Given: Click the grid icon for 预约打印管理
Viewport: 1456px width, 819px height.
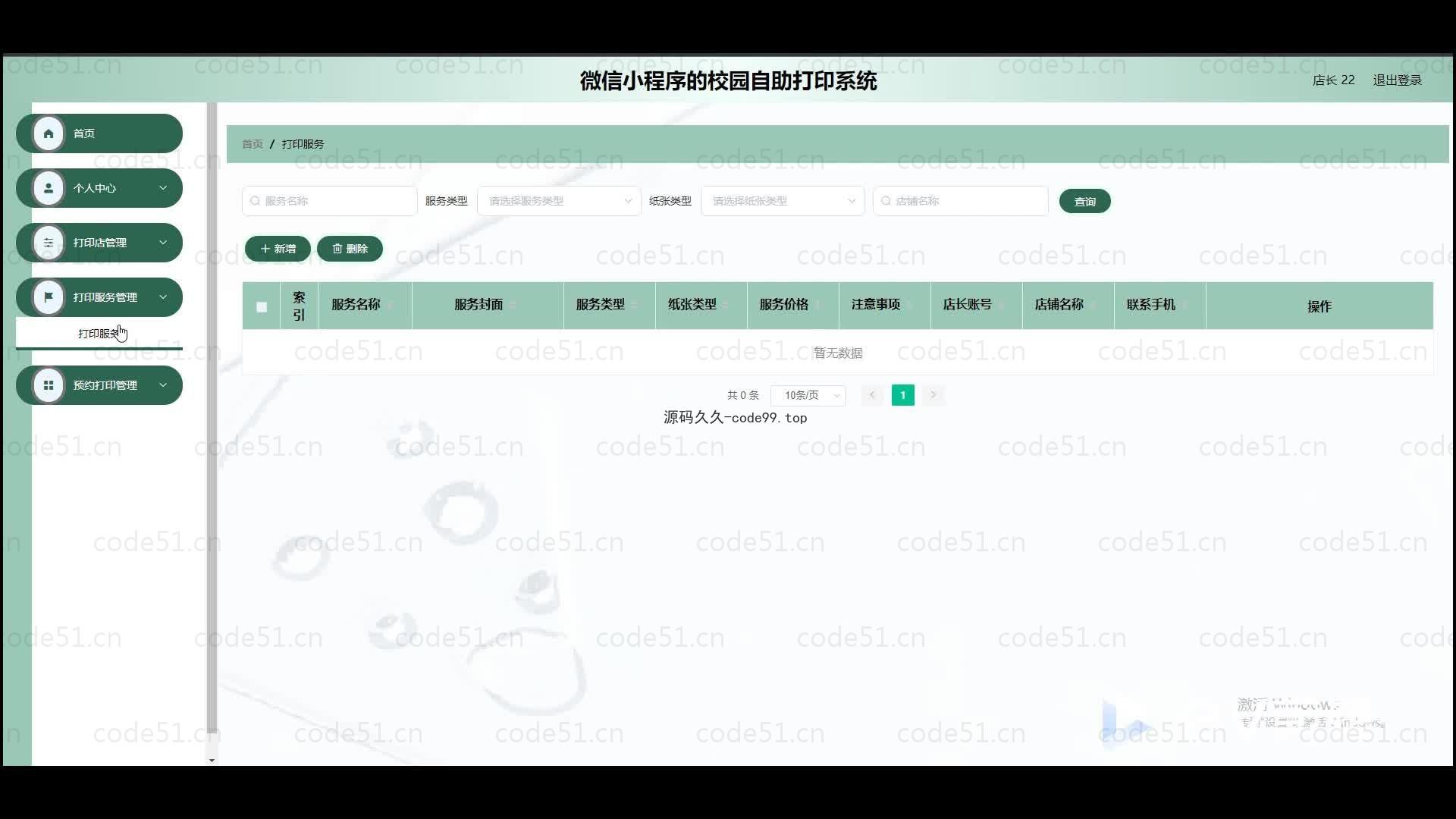Looking at the screenshot, I should 49,385.
